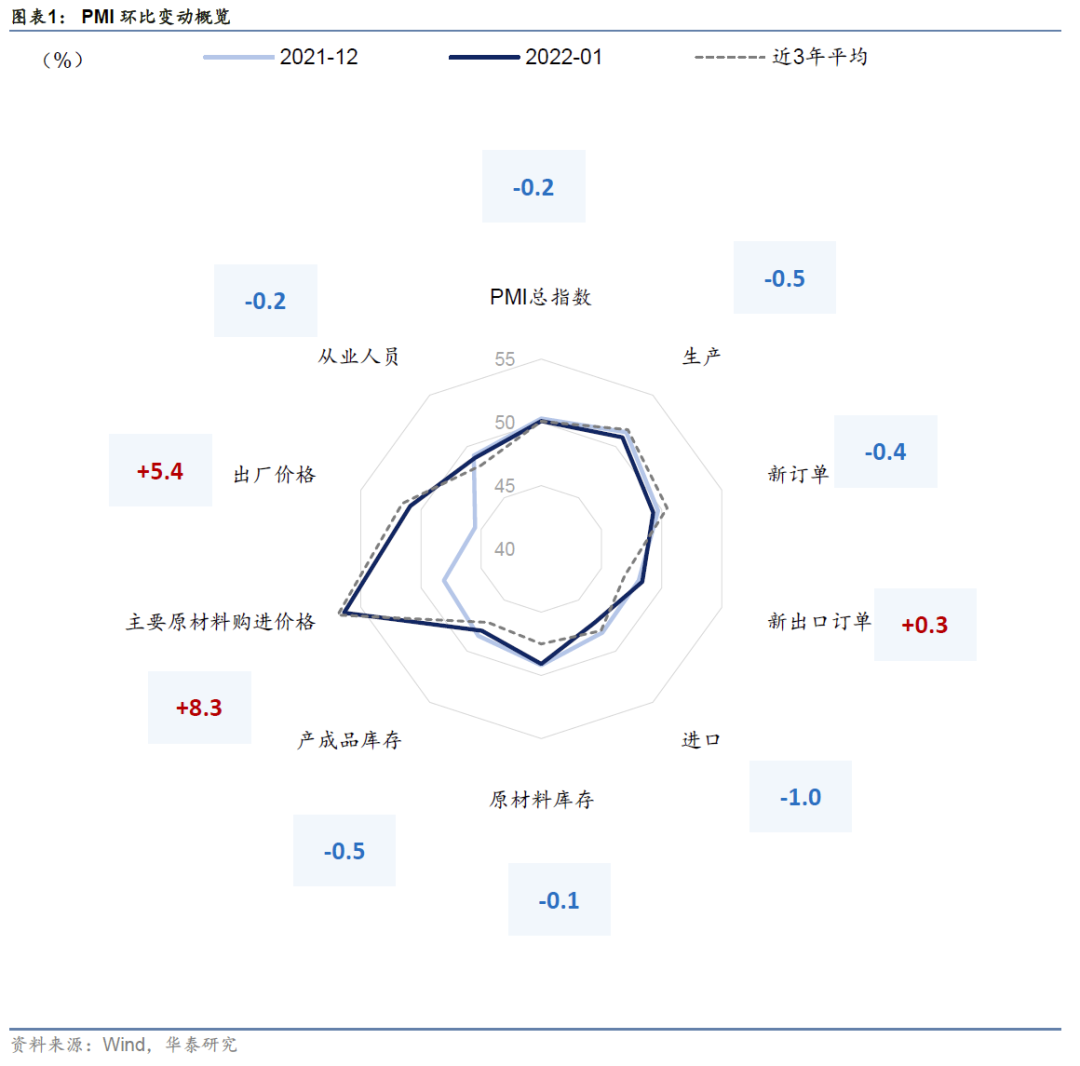Select the +0.3 change value box

(925, 625)
